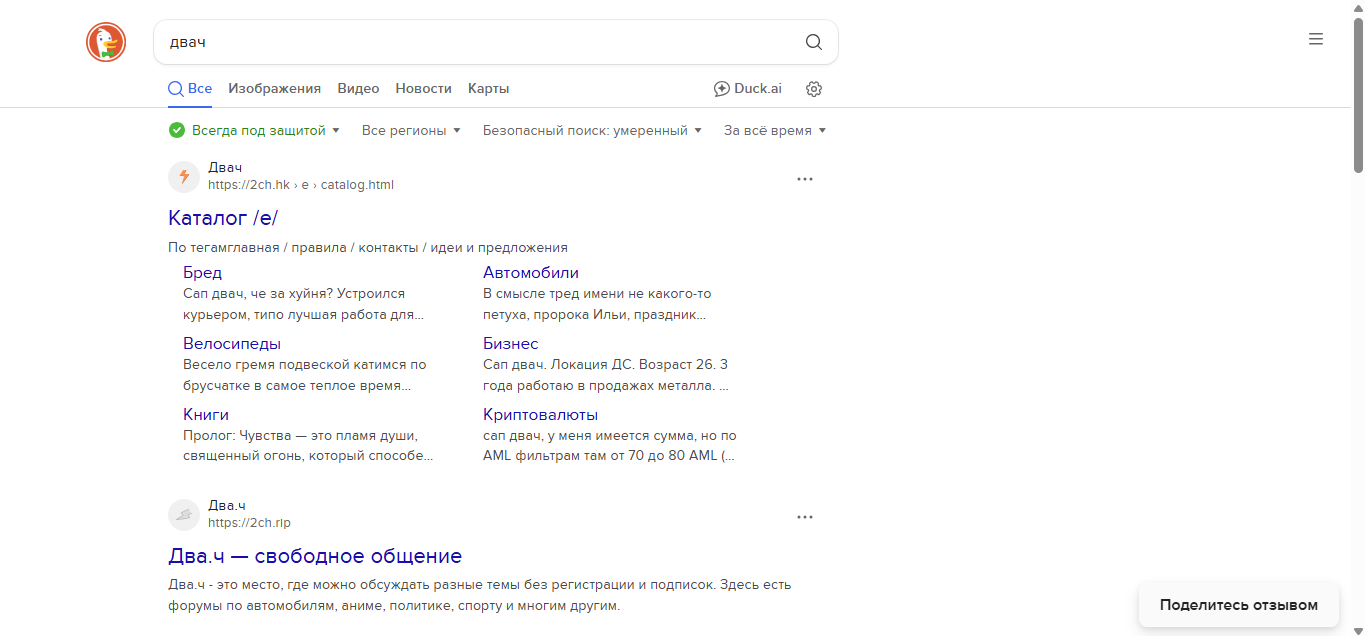
Task: Click the 'Поделитесь отзывом' feedback button
Action: click(1239, 605)
